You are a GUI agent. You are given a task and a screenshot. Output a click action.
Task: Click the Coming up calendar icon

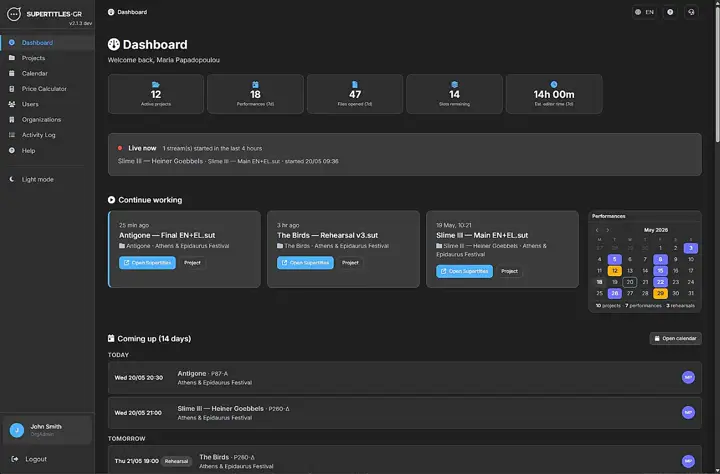pos(111,338)
